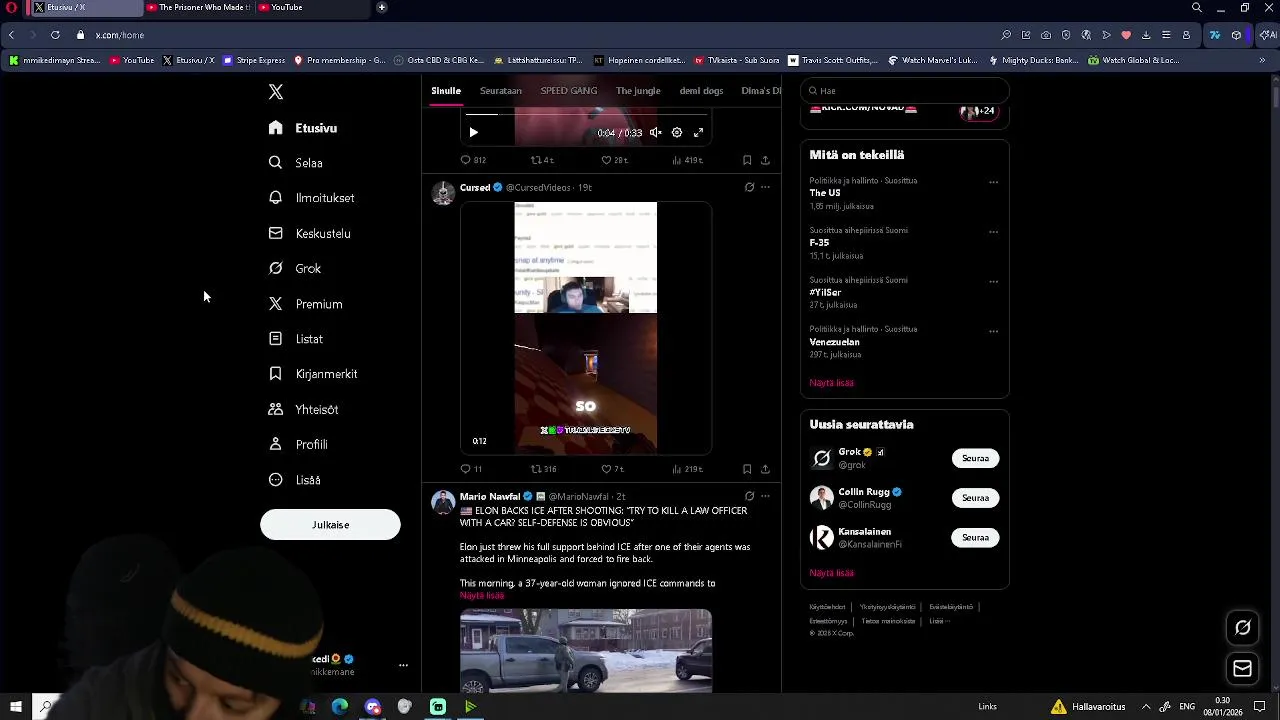Open options for F-35 trend

pyautogui.click(x=993, y=231)
